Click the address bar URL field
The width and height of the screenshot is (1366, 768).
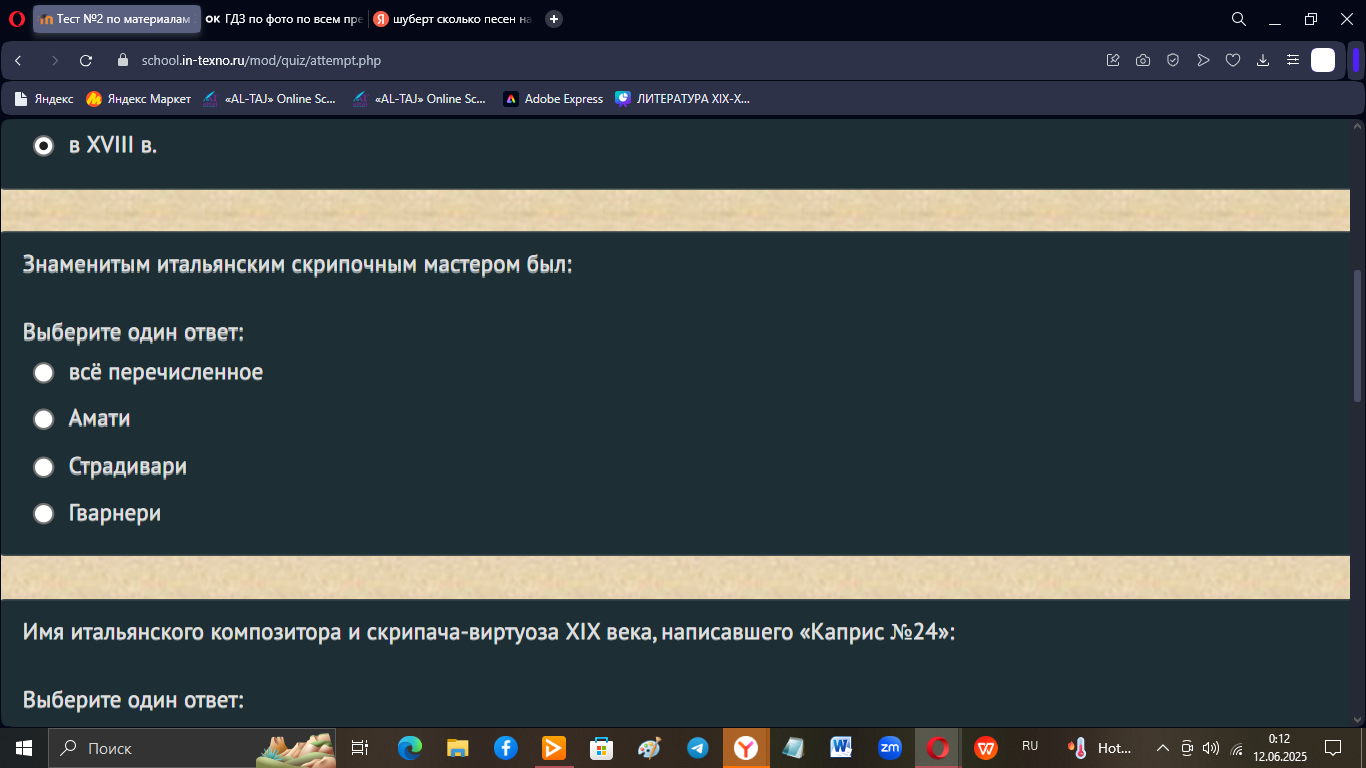pyautogui.click(x=600, y=61)
